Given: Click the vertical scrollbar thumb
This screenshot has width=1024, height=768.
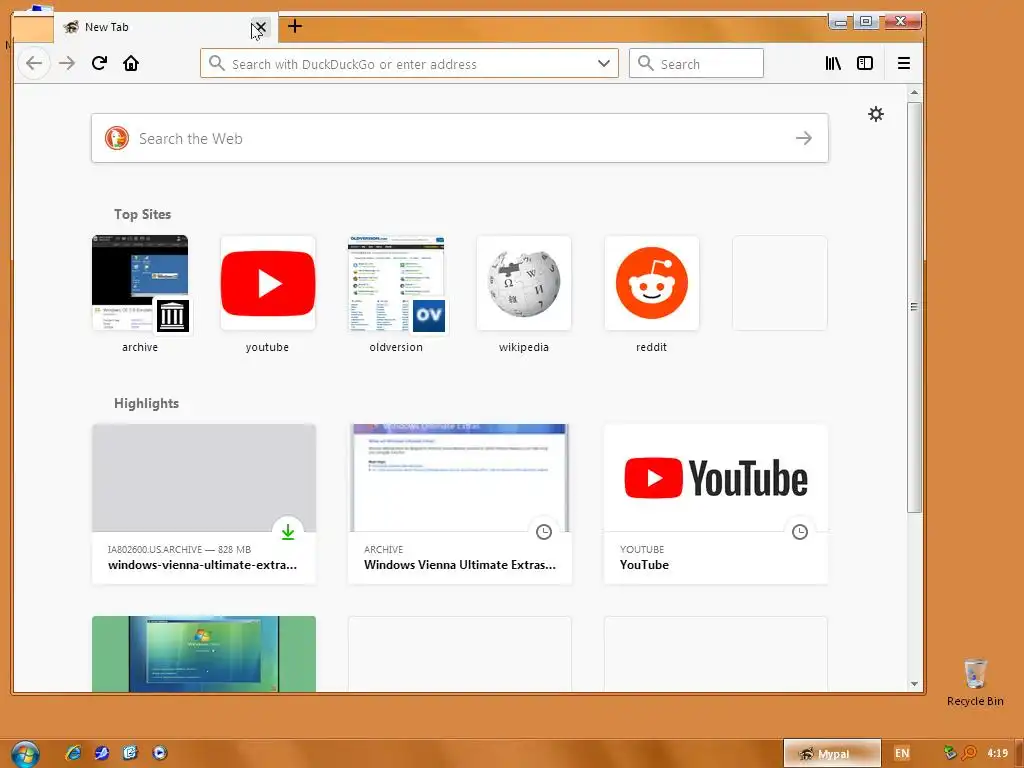Looking at the screenshot, I should (914, 307).
